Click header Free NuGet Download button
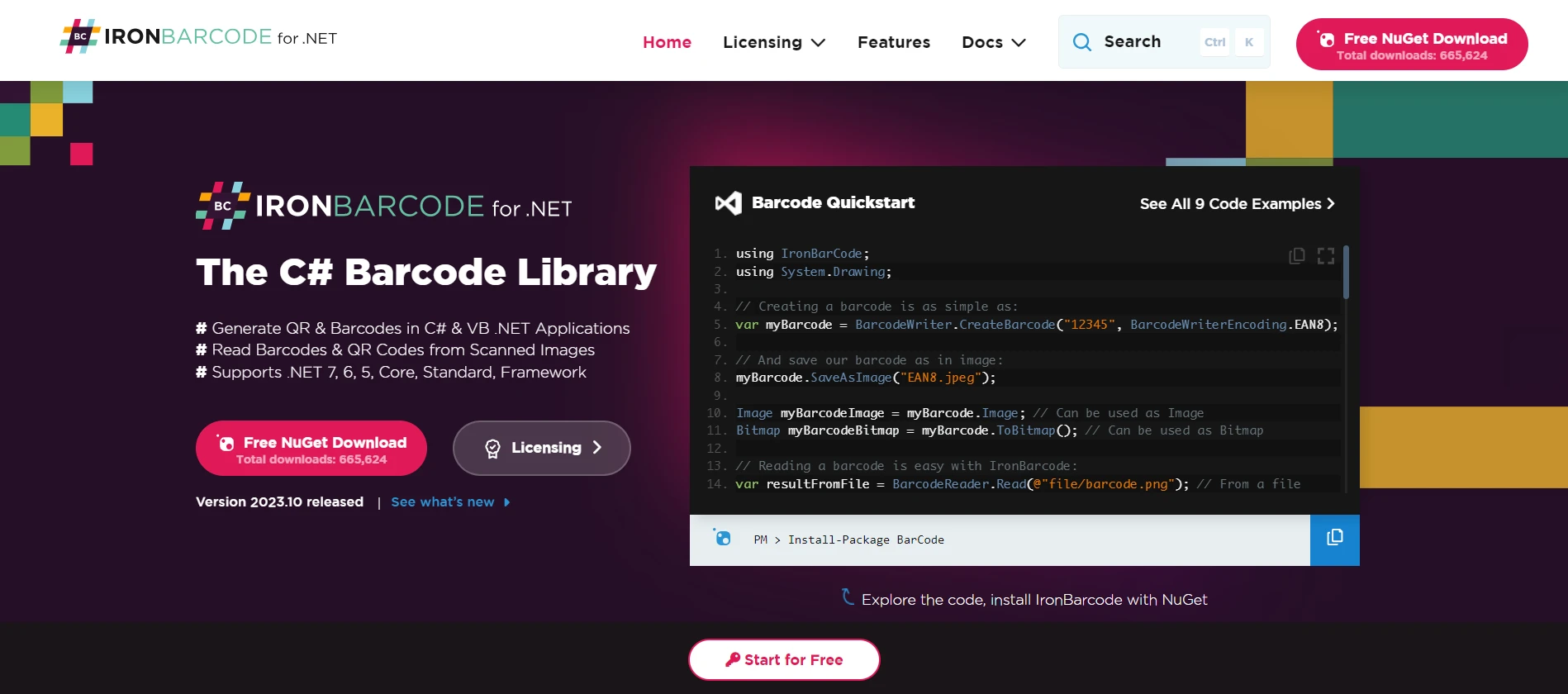This screenshot has height=694, width=1568. pyautogui.click(x=1412, y=45)
